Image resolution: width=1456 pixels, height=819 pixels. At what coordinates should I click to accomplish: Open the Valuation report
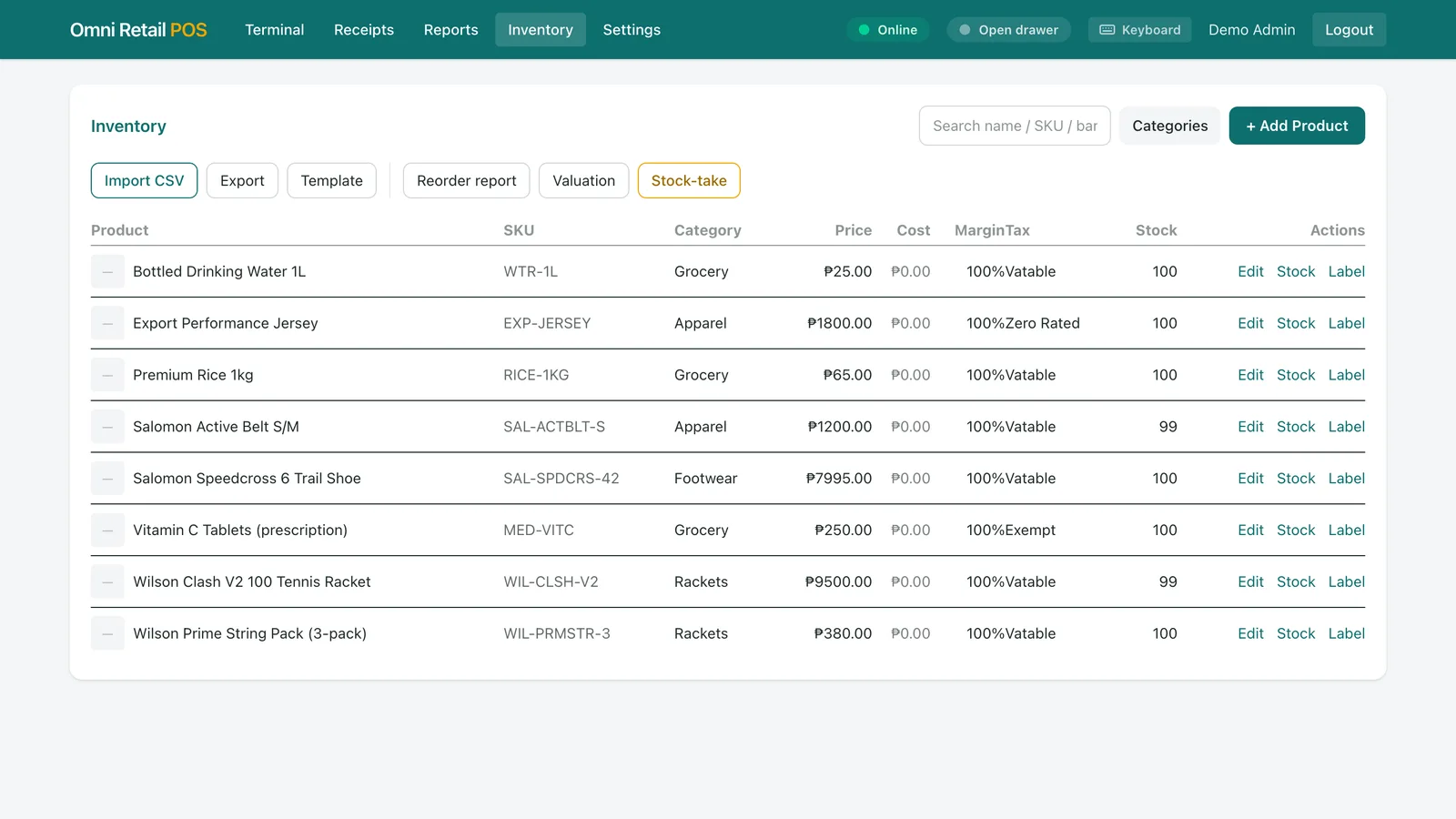tap(584, 180)
